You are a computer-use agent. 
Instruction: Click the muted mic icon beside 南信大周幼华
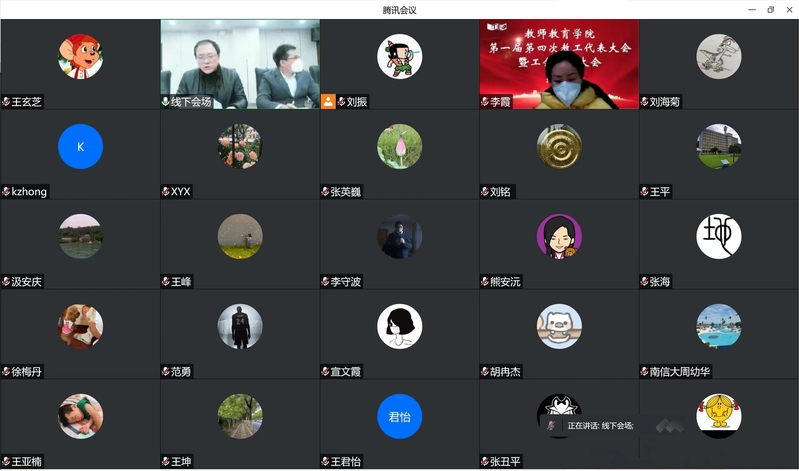coord(645,372)
